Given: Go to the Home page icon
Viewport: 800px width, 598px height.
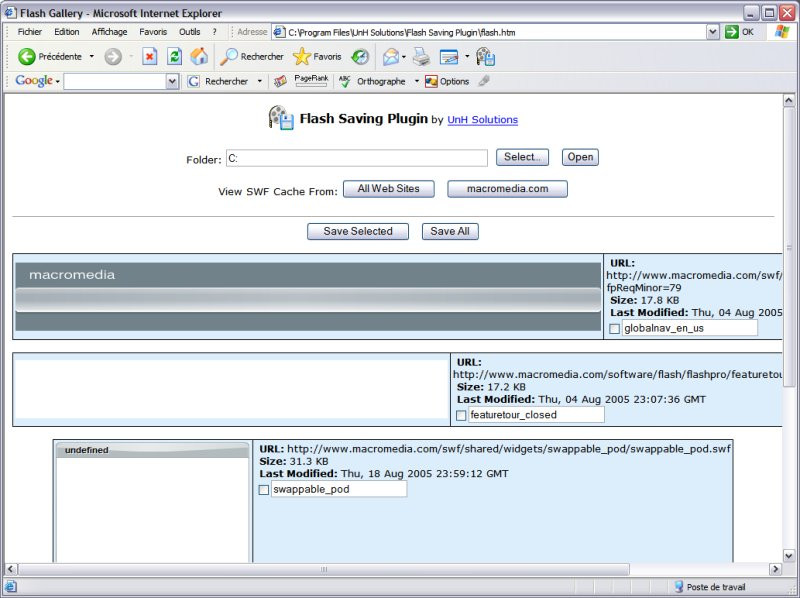Looking at the screenshot, I should (199, 57).
